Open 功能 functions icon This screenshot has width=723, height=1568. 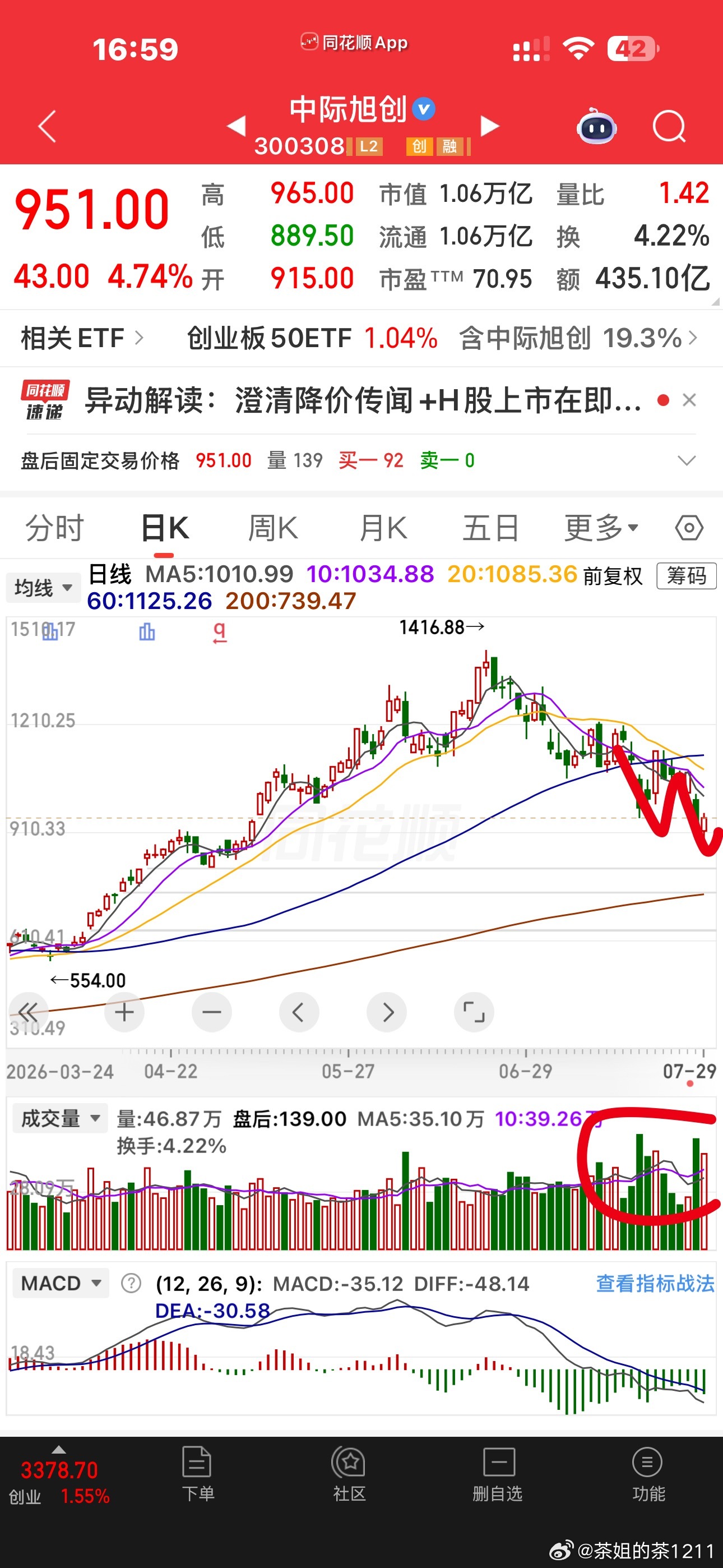[648, 1474]
